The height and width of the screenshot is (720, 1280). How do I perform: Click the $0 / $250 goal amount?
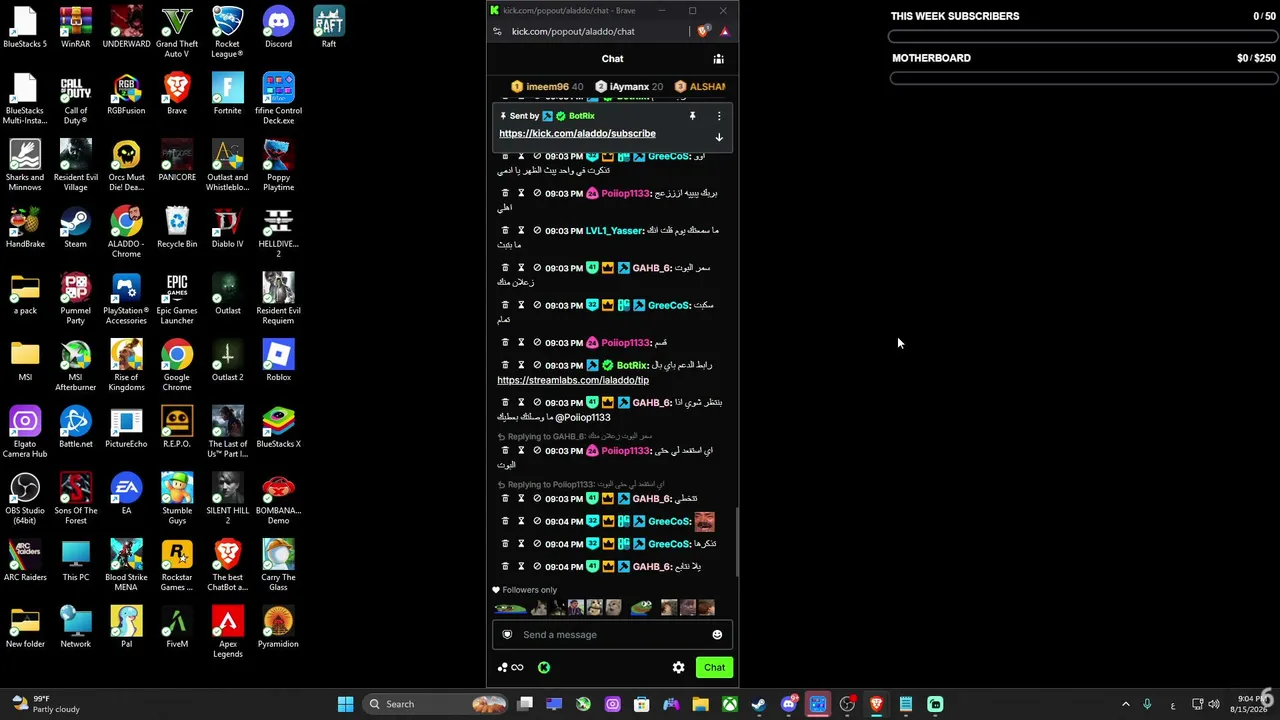coord(1256,58)
